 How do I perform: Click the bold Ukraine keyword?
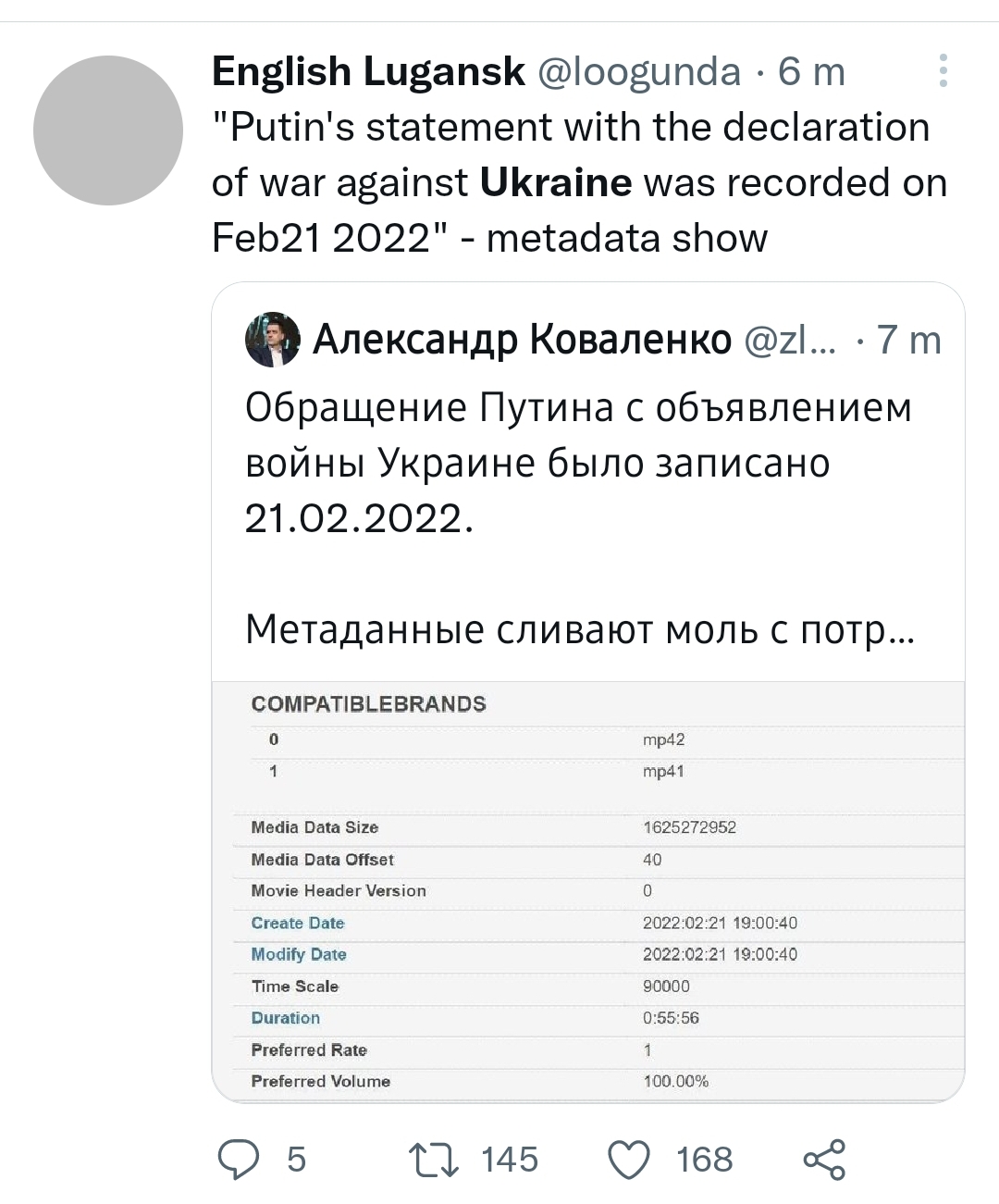[x=556, y=182]
